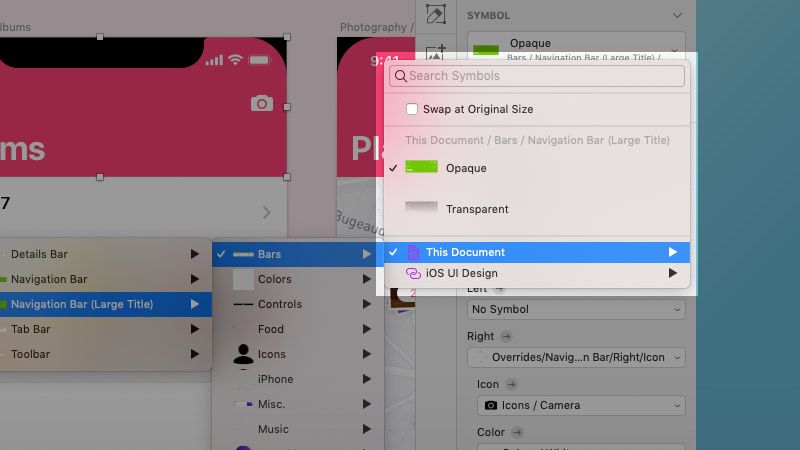Viewport: 800px width, 450px height.
Task: Click the purple document icon beside This Document
Action: click(x=413, y=252)
